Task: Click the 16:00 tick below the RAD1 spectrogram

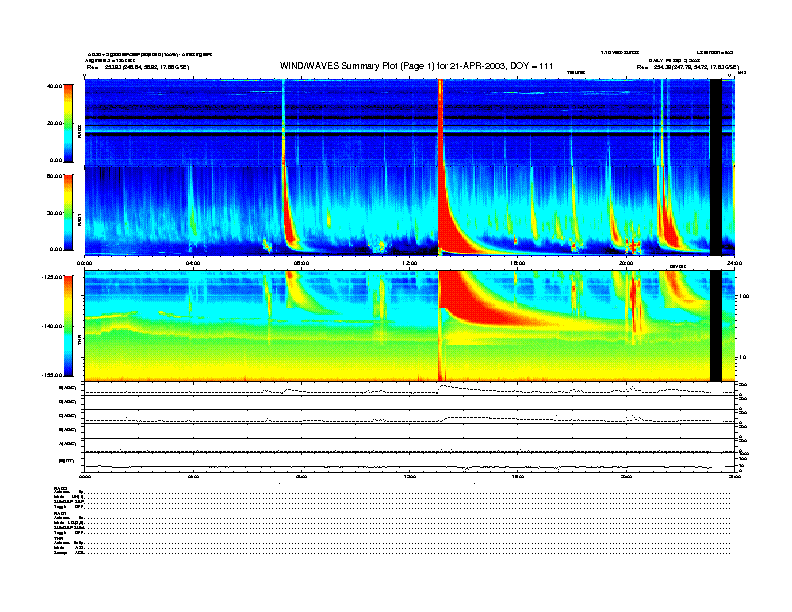Action: 518,263
